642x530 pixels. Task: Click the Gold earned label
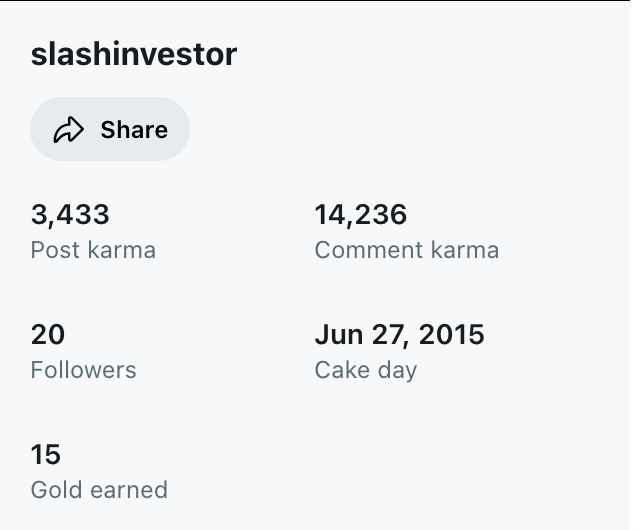(x=99, y=490)
